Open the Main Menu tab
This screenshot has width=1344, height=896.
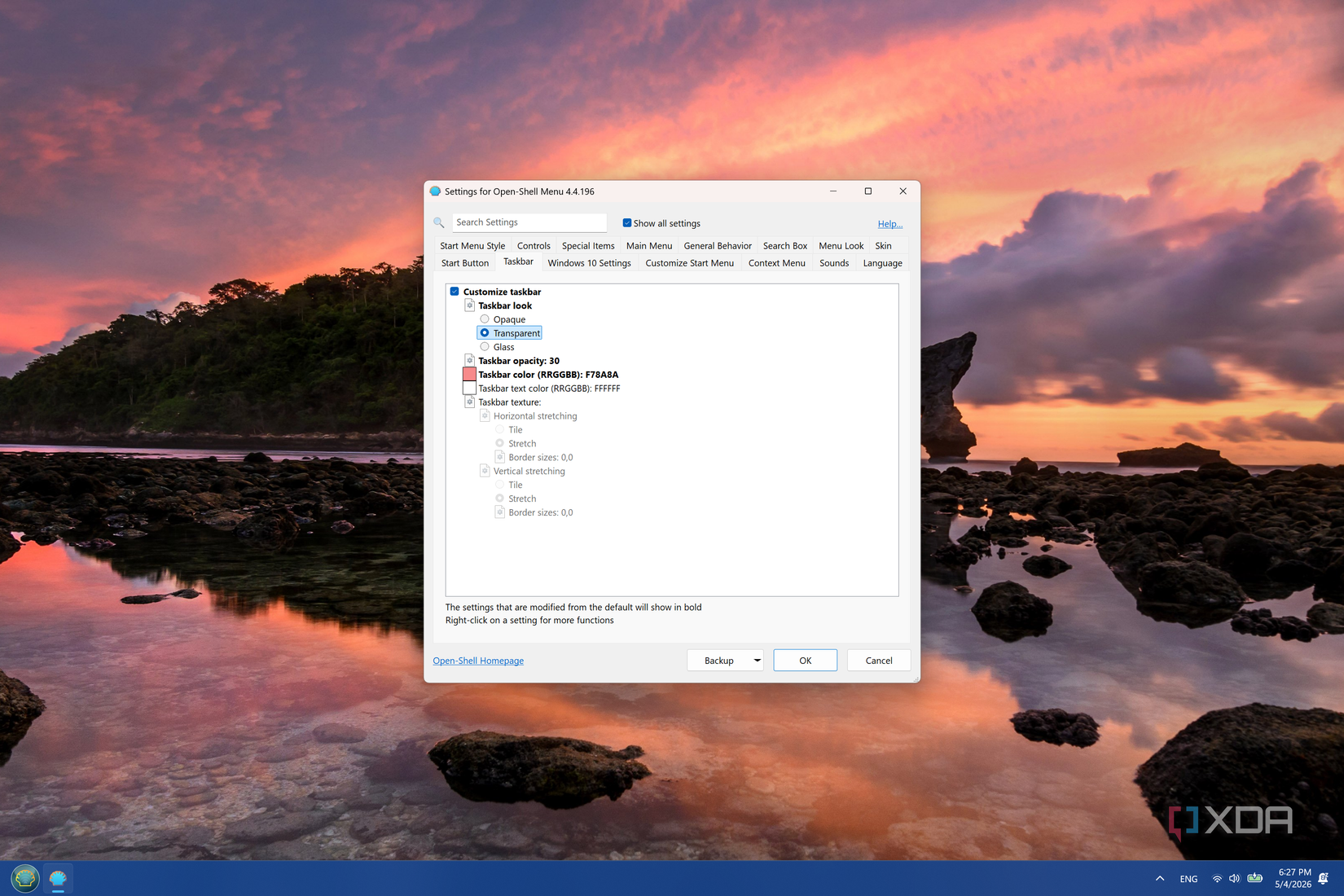(x=649, y=246)
